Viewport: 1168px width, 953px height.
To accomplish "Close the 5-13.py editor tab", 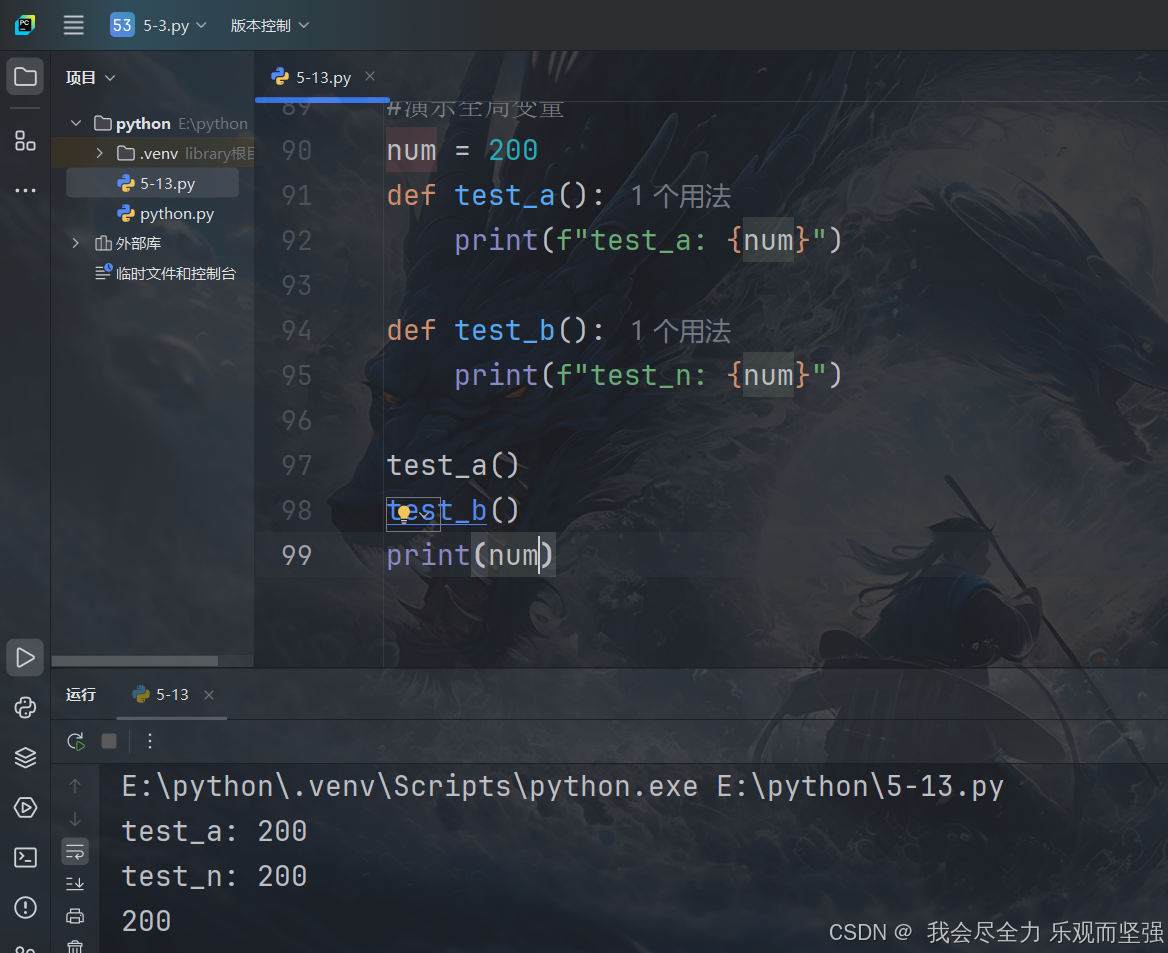I will 370,76.
